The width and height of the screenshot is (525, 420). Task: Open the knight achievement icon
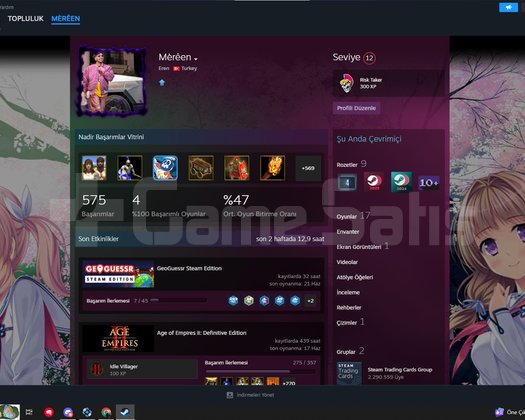[130, 168]
